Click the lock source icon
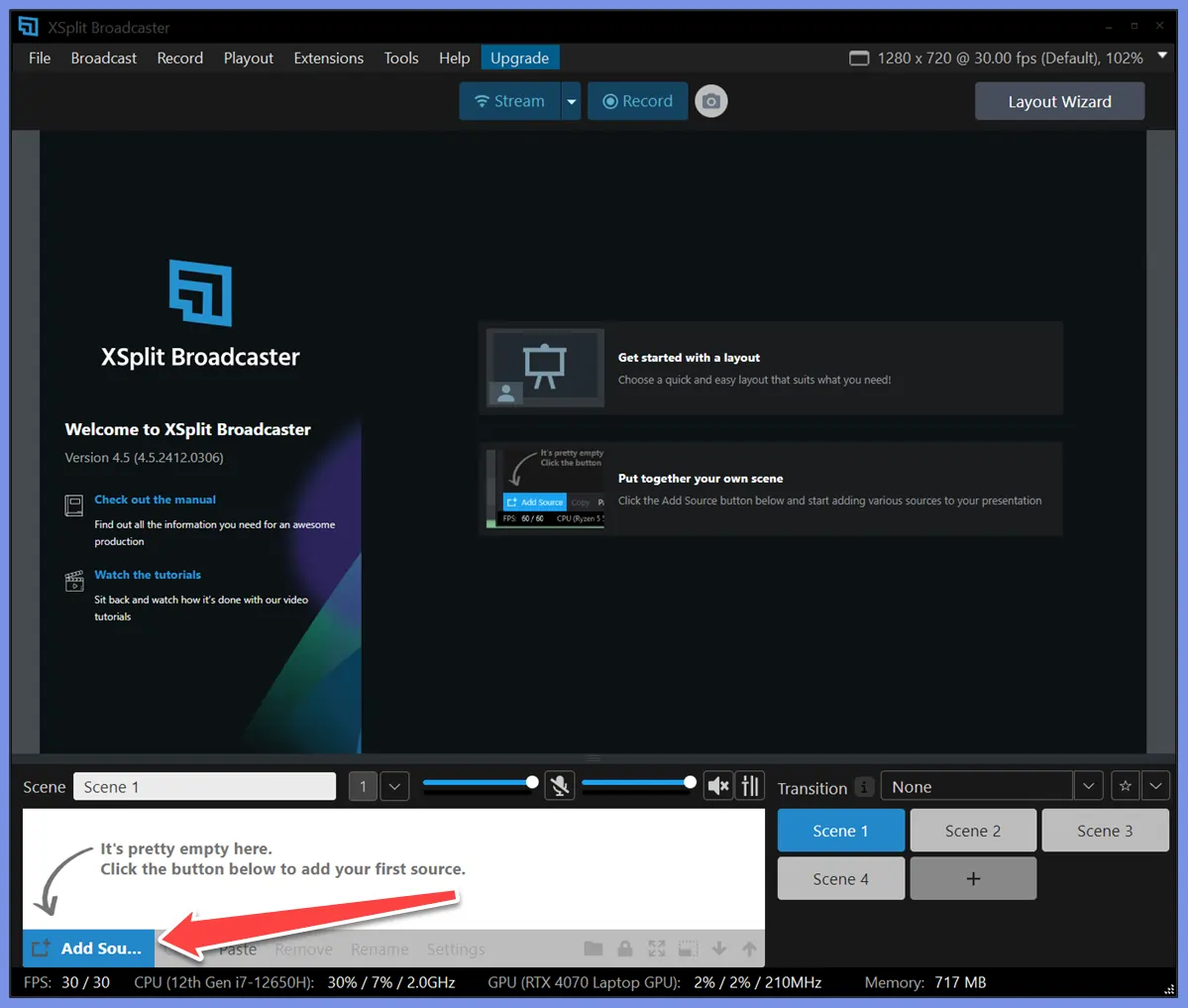Viewport: 1188px width, 1008px height. click(625, 949)
